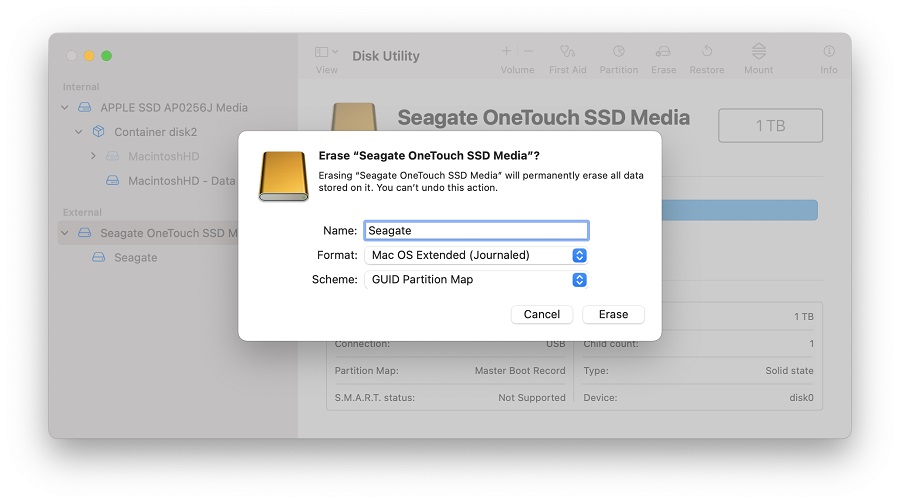Click the yellow minimize window button
This screenshot has width=900, height=503.
(89, 56)
